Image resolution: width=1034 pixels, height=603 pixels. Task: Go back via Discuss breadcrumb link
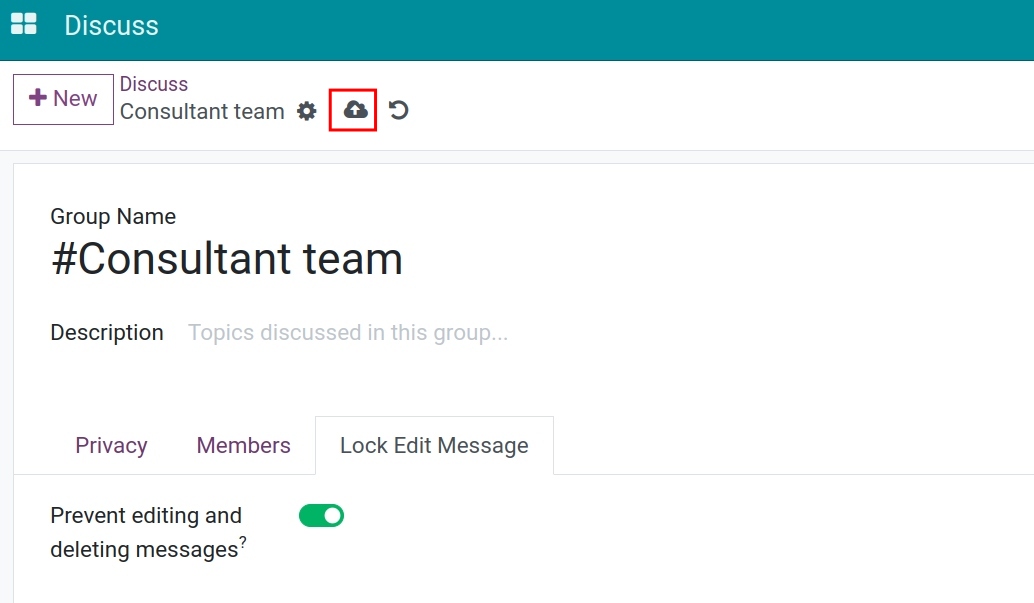coord(154,84)
